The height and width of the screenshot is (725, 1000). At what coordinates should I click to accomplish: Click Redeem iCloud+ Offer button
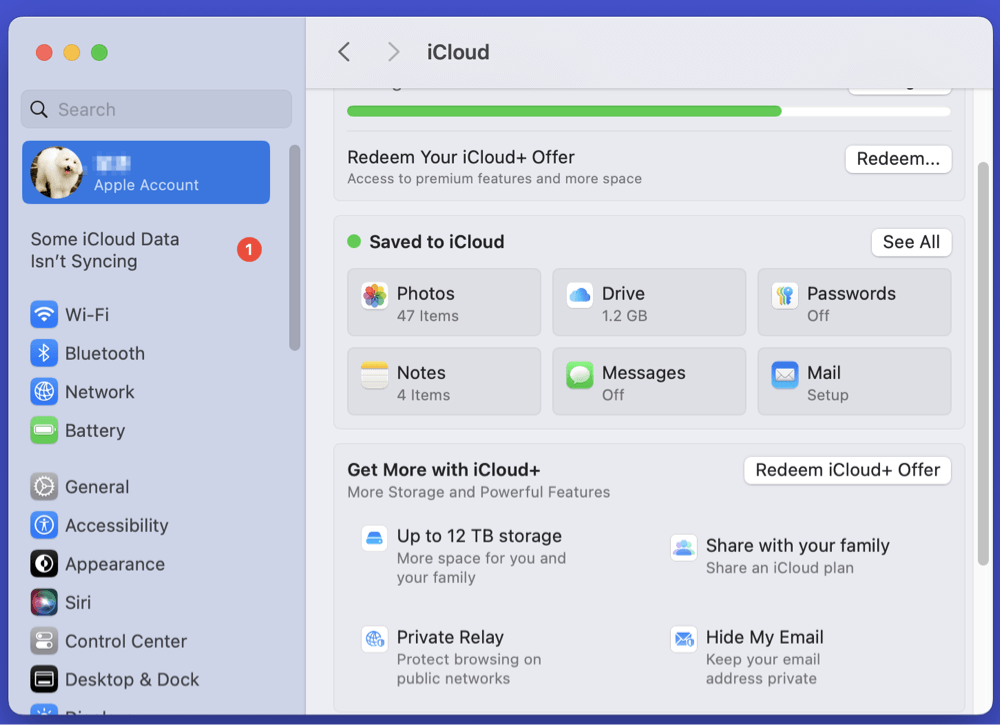pos(847,470)
